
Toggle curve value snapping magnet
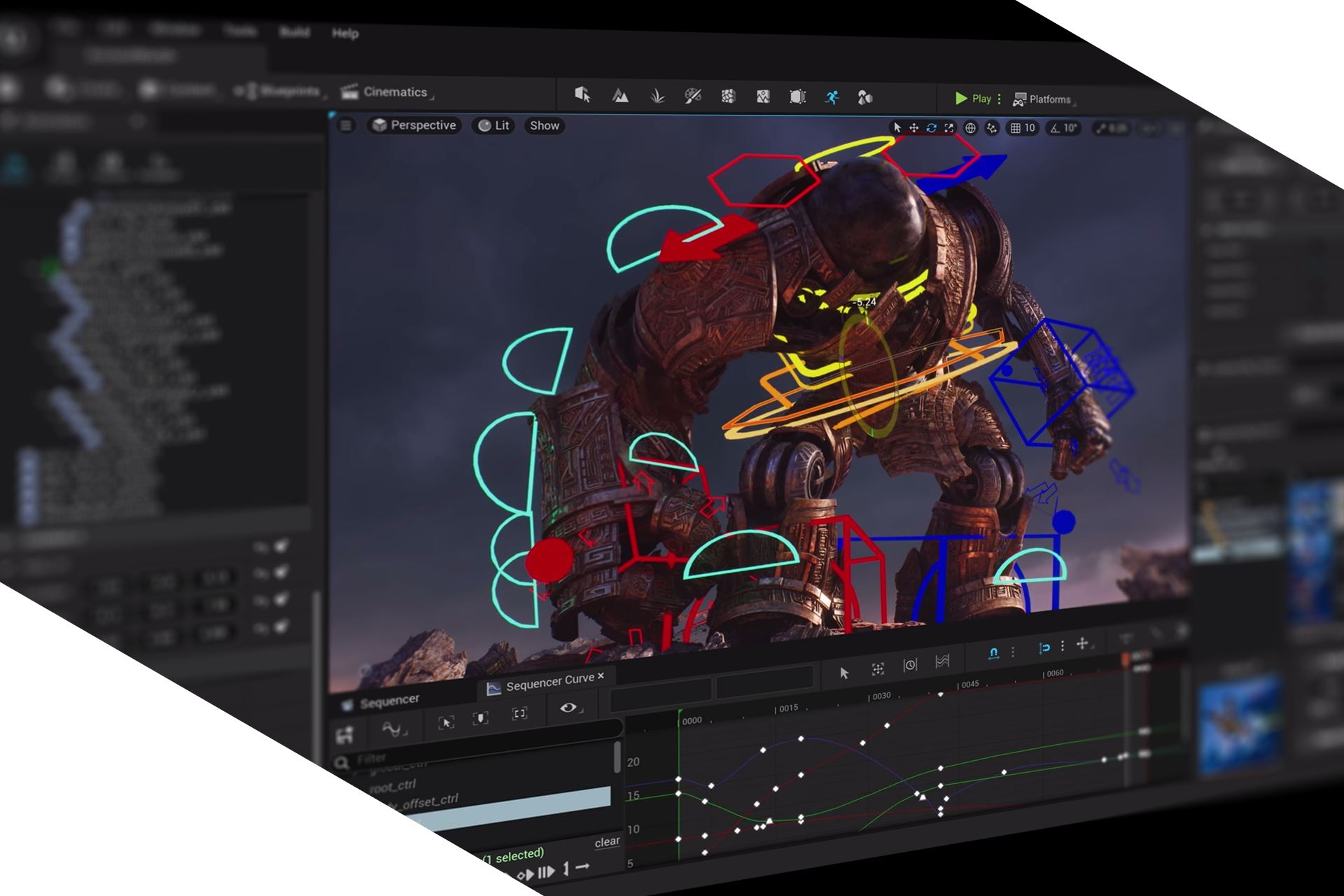click(1044, 647)
